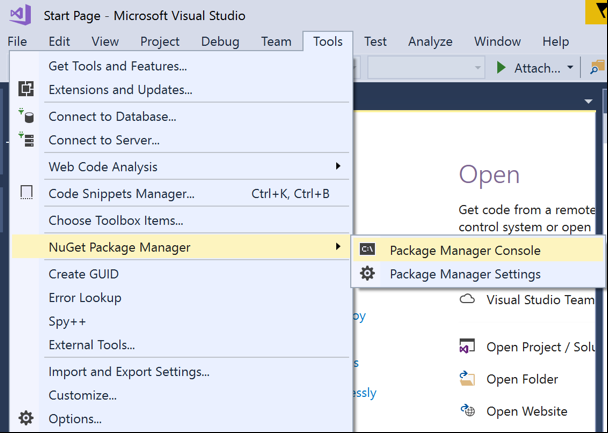
Task: Select Extensions and Updates
Action: click(x=181, y=90)
